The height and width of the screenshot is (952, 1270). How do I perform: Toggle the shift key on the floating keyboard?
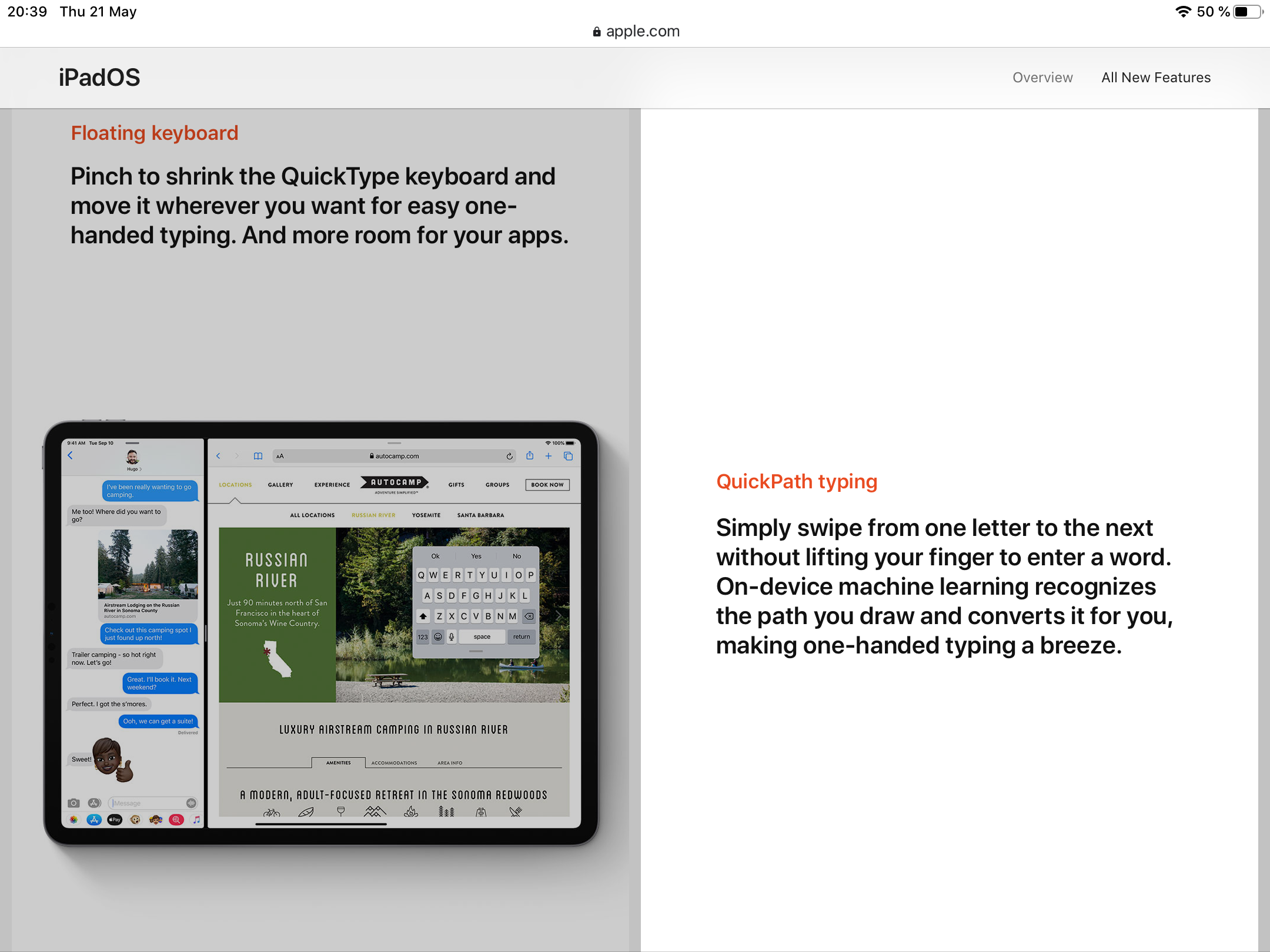pos(423,616)
